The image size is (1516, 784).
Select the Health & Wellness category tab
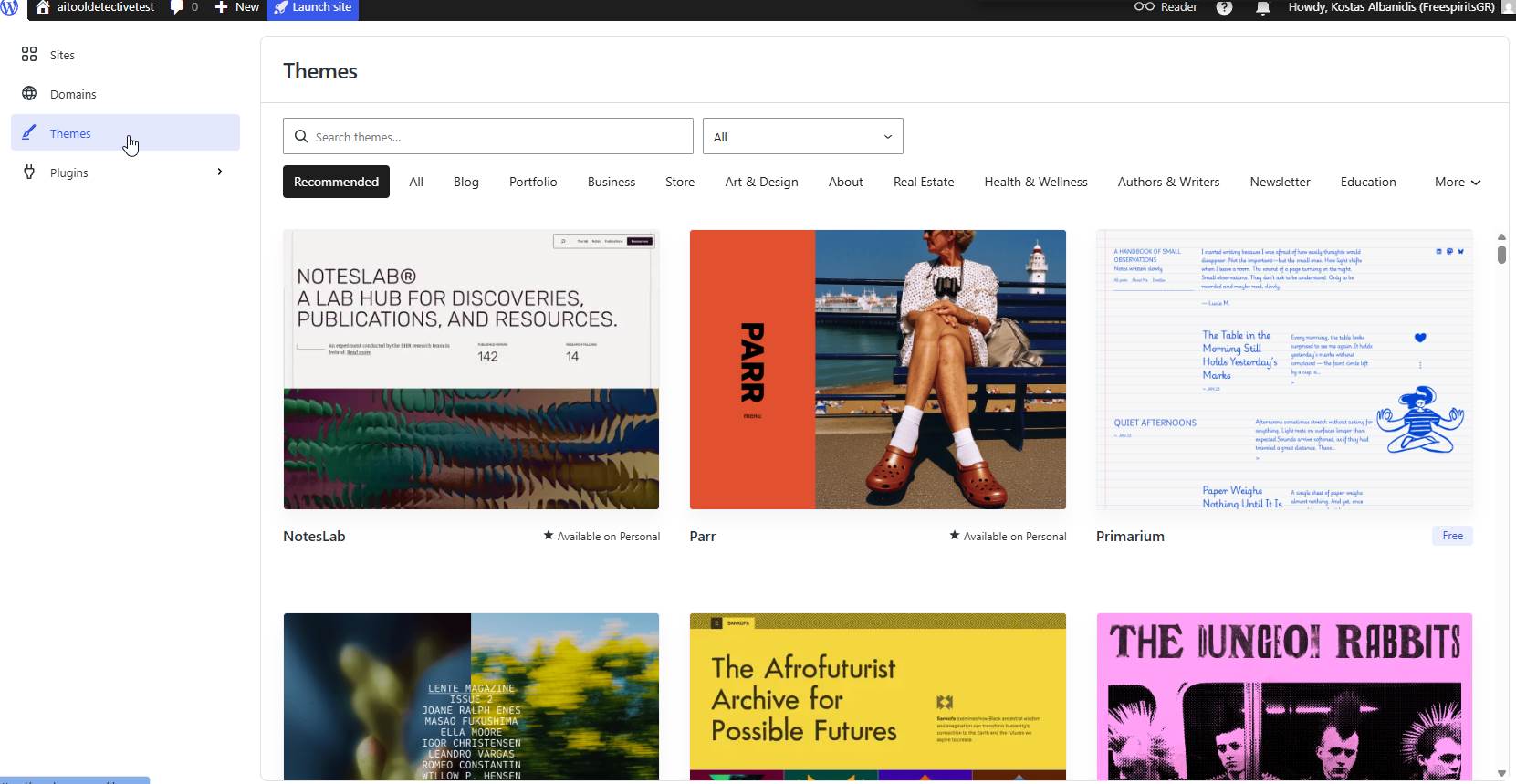pos(1036,182)
